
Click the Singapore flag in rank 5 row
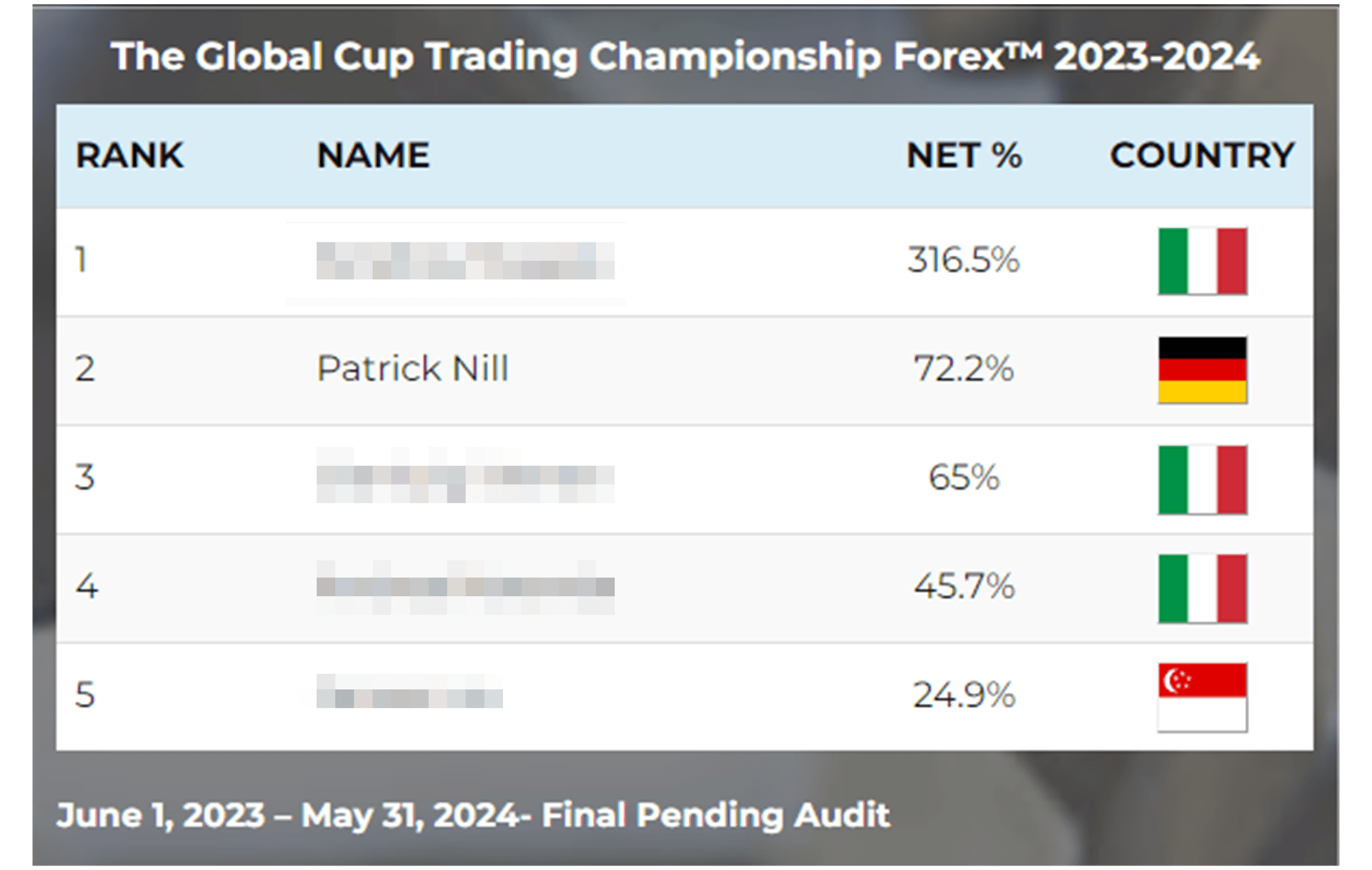(x=1202, y=697)
